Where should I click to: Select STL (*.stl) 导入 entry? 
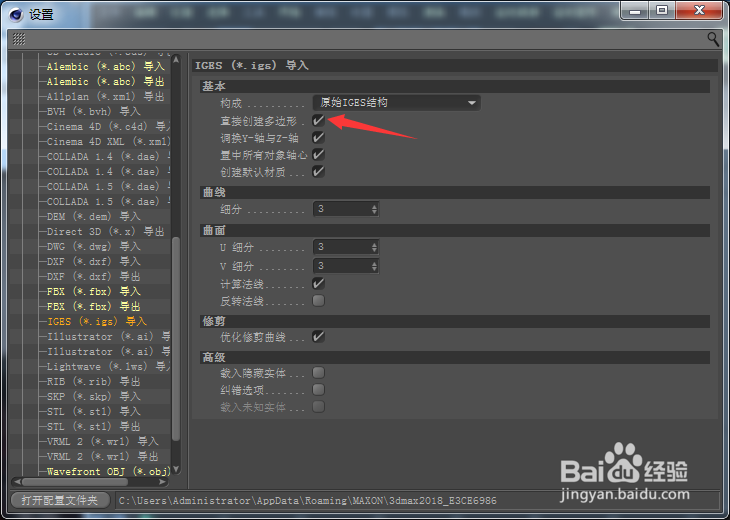(94, 412)
